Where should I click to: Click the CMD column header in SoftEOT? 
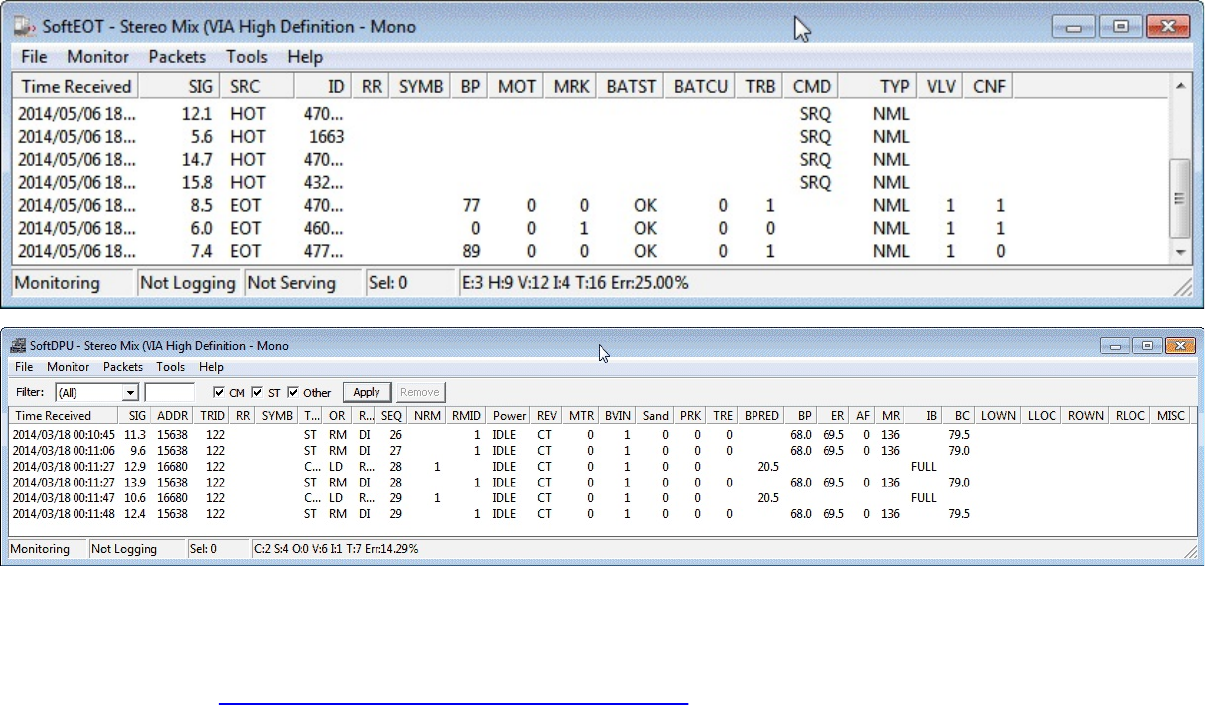[x=811, y=86]
